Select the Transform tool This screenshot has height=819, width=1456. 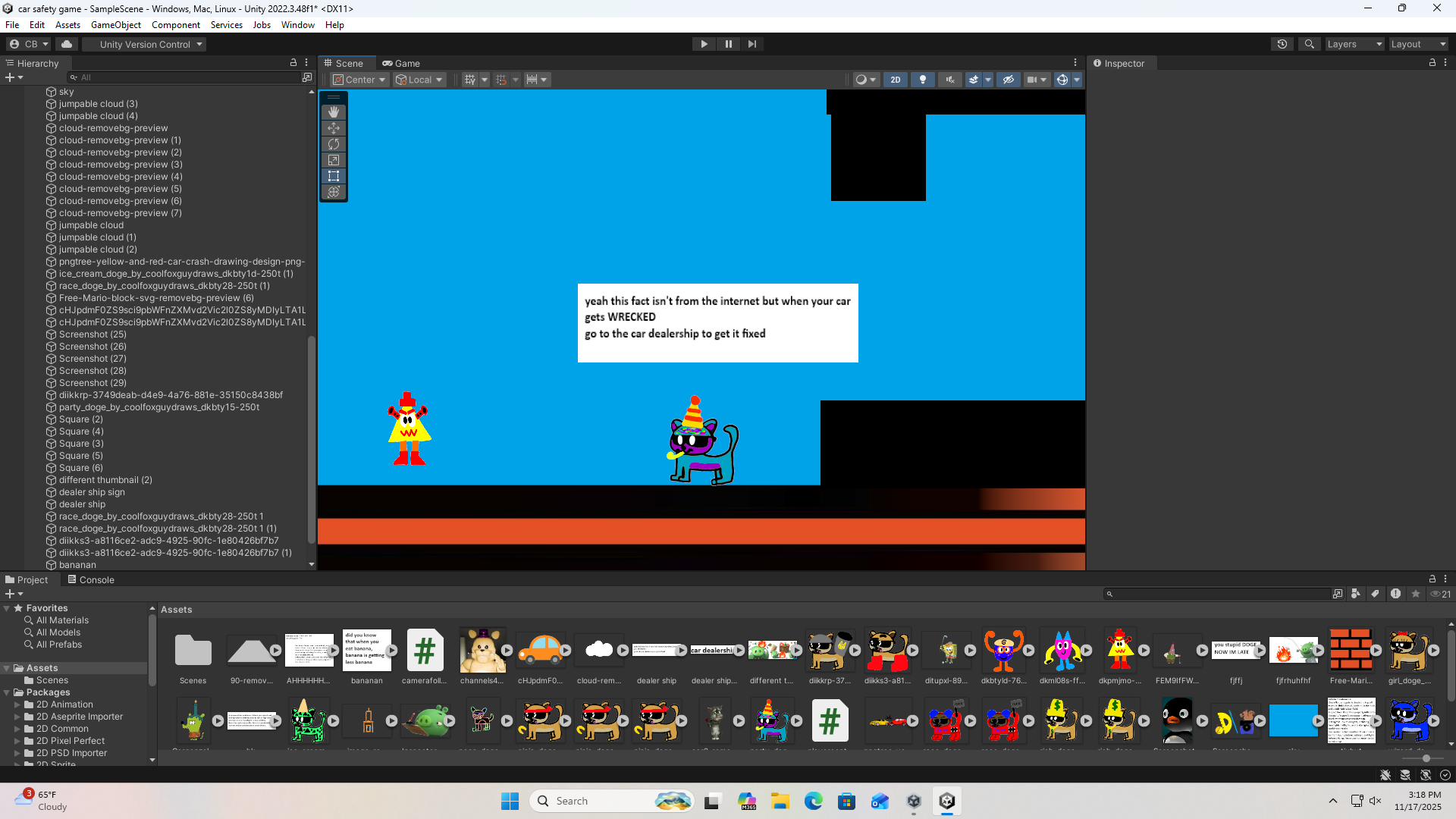pos(334,192)
